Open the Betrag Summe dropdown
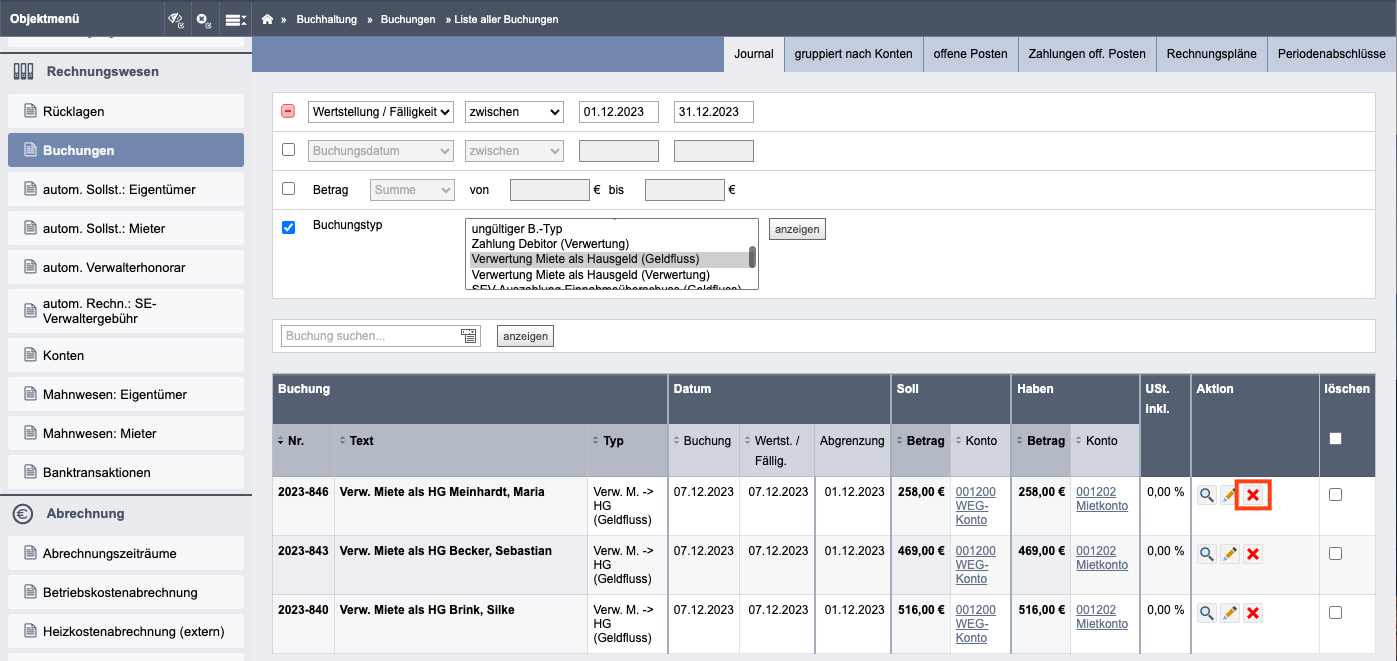Viewport: 1397px width, 661px height. click(413, 189)
